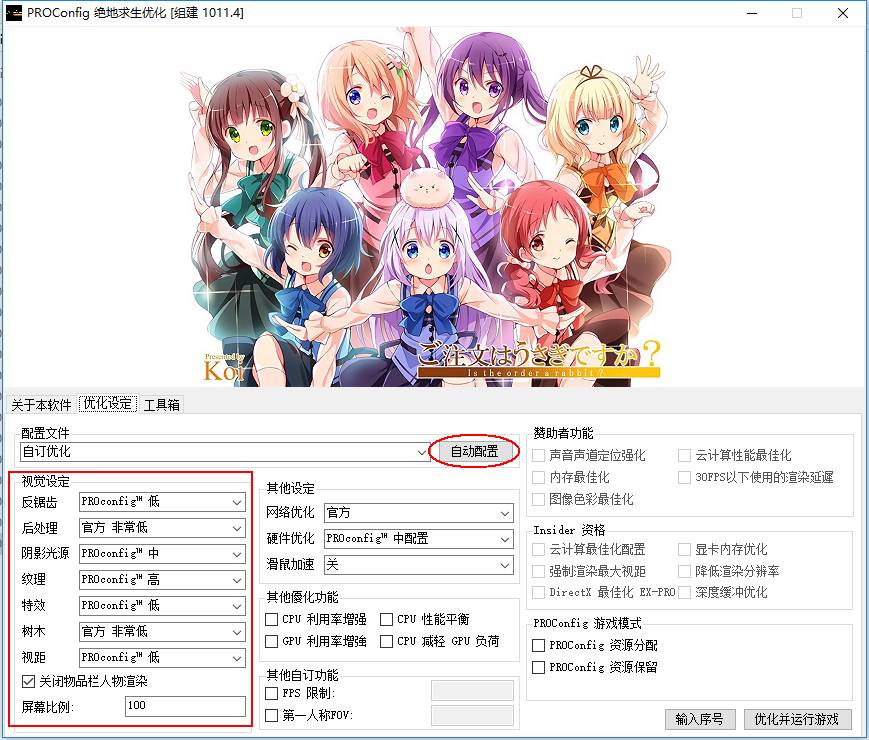The width and height of the screenshot is (869, 740).
Task: Close the PROConfig window
Action: 843,13
